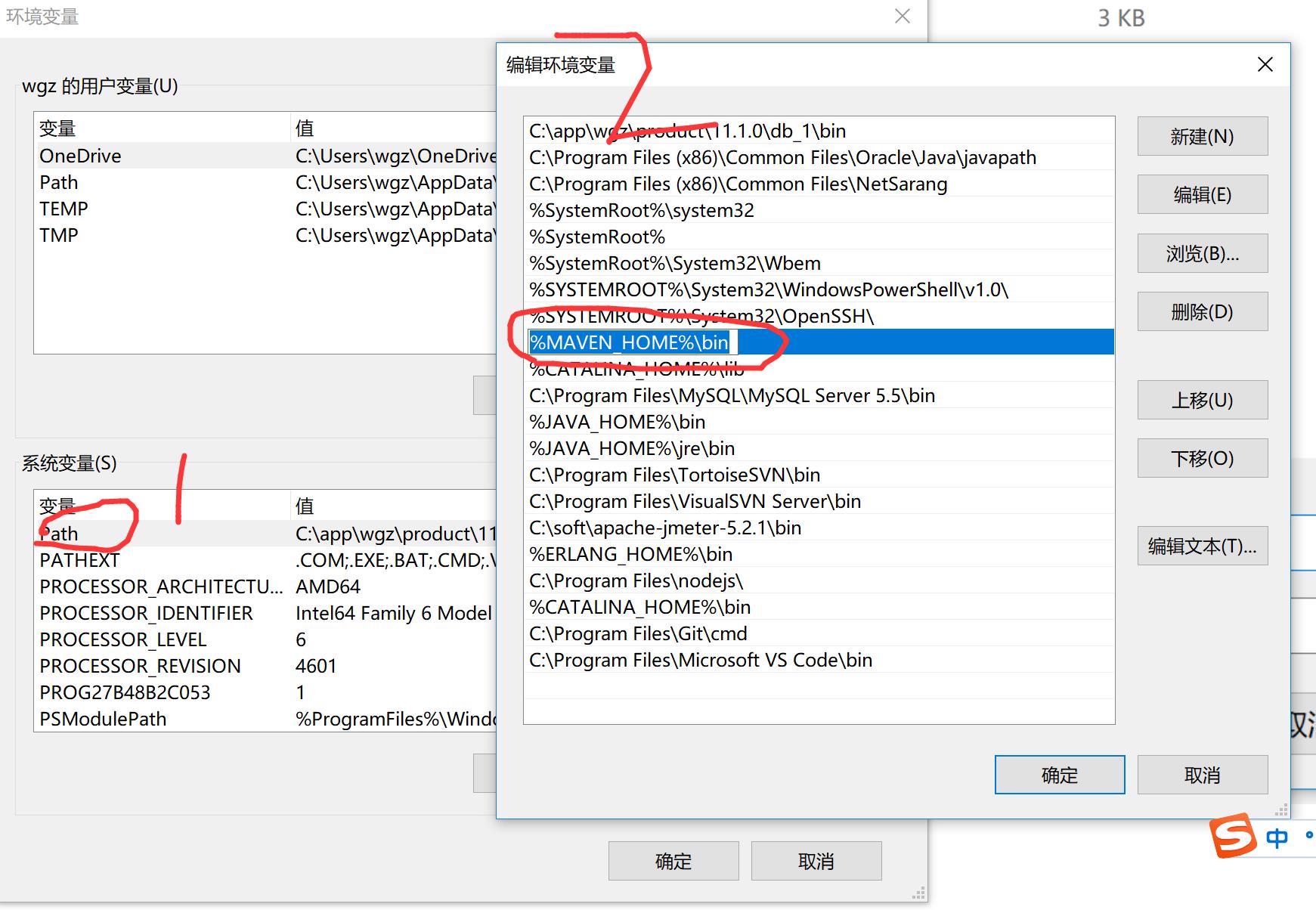
Task: Select %JAVA_HOME%\jre\bin entry
Action: (819, 448)
